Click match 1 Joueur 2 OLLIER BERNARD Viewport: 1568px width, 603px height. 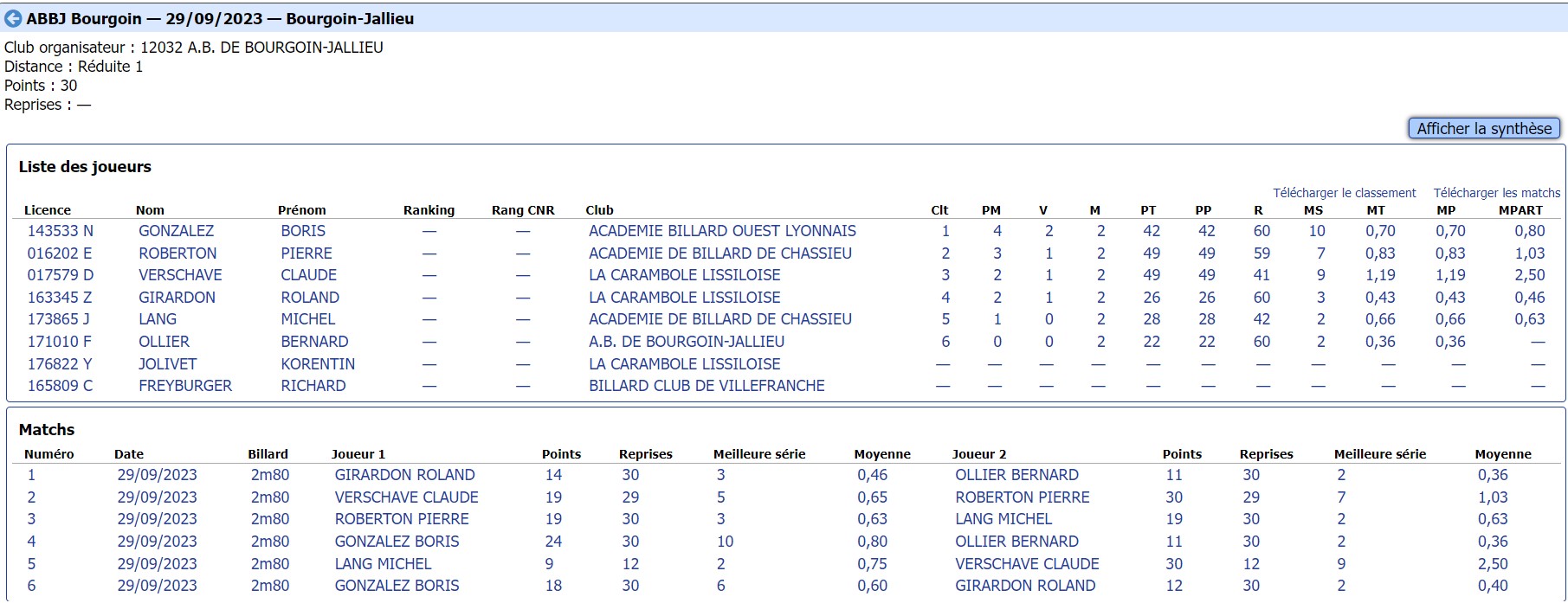point(1016,475)
